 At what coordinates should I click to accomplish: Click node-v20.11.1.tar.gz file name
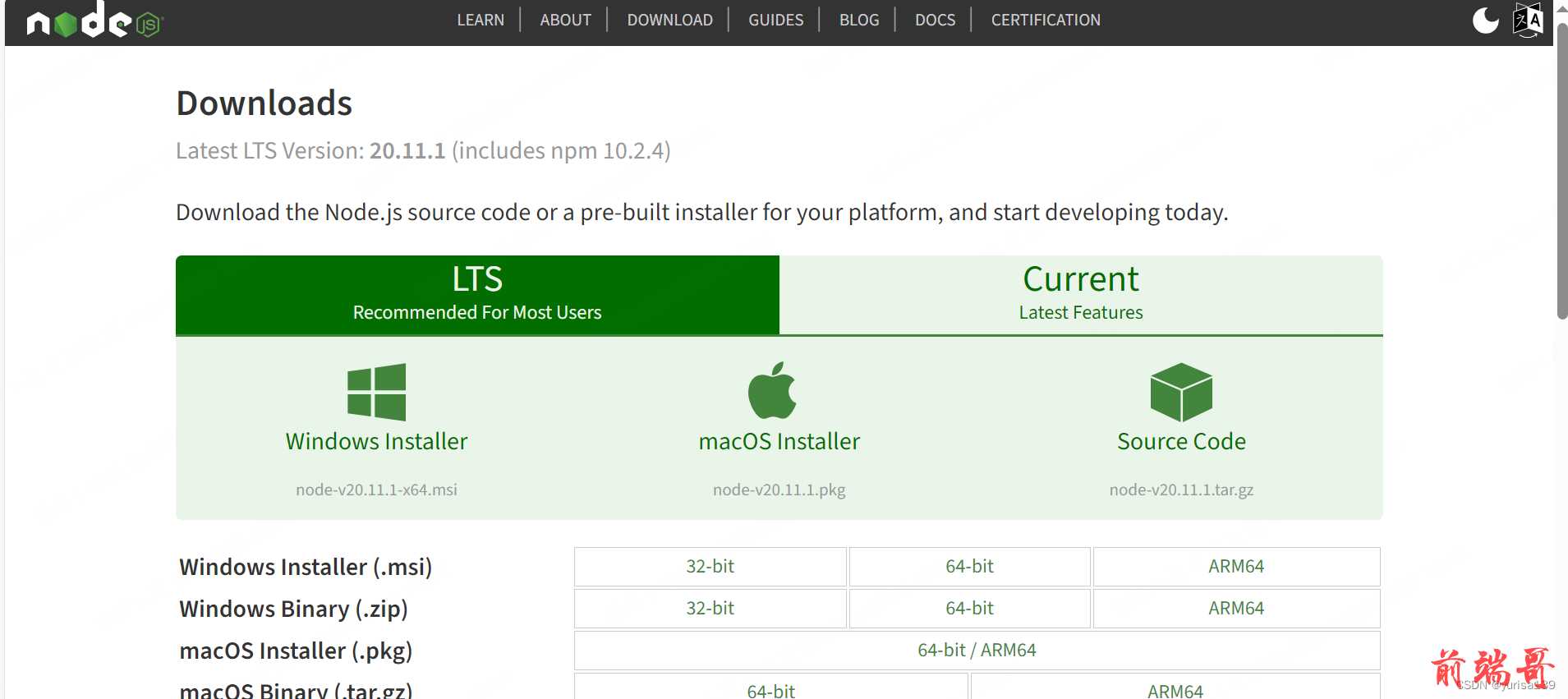tap(1181, 490)
